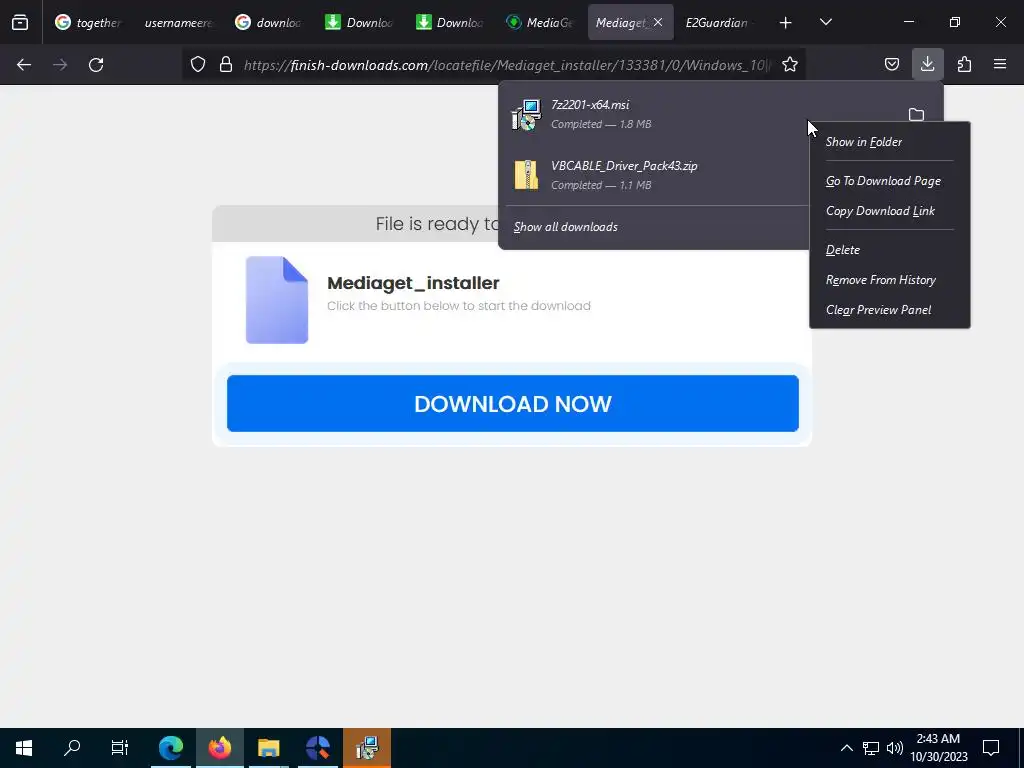Click the Mediaget_installer title text
The width and height of the screenshot is (1024, 768).
click(413, 283)
